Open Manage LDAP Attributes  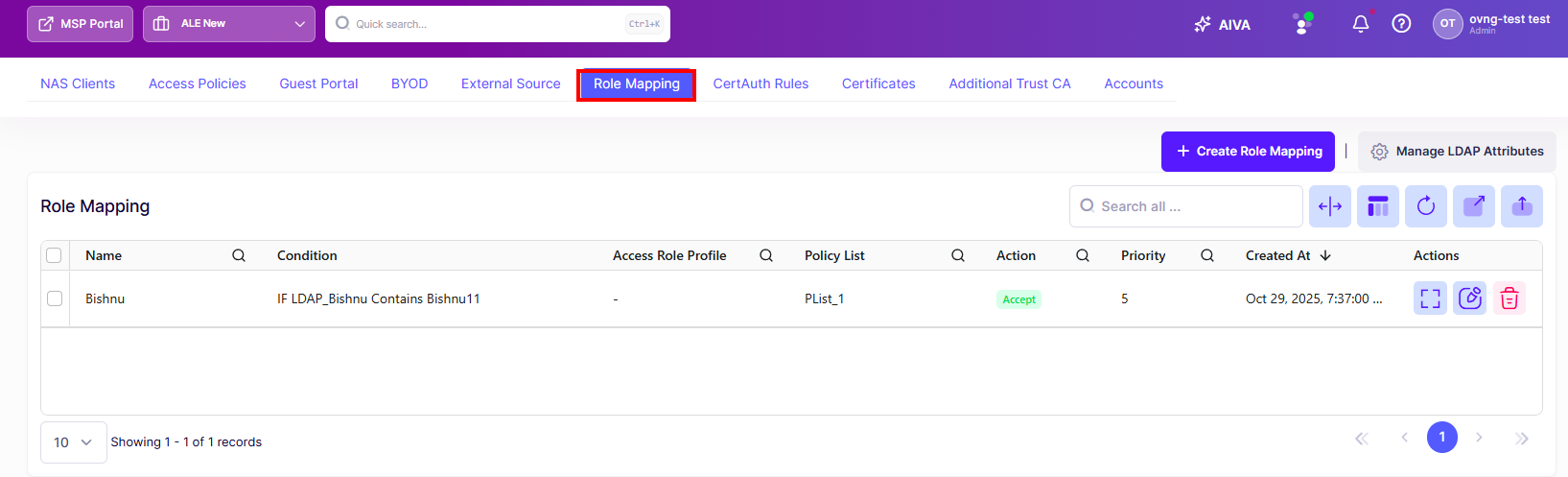pyautogui.click(x=1457, y=152)
